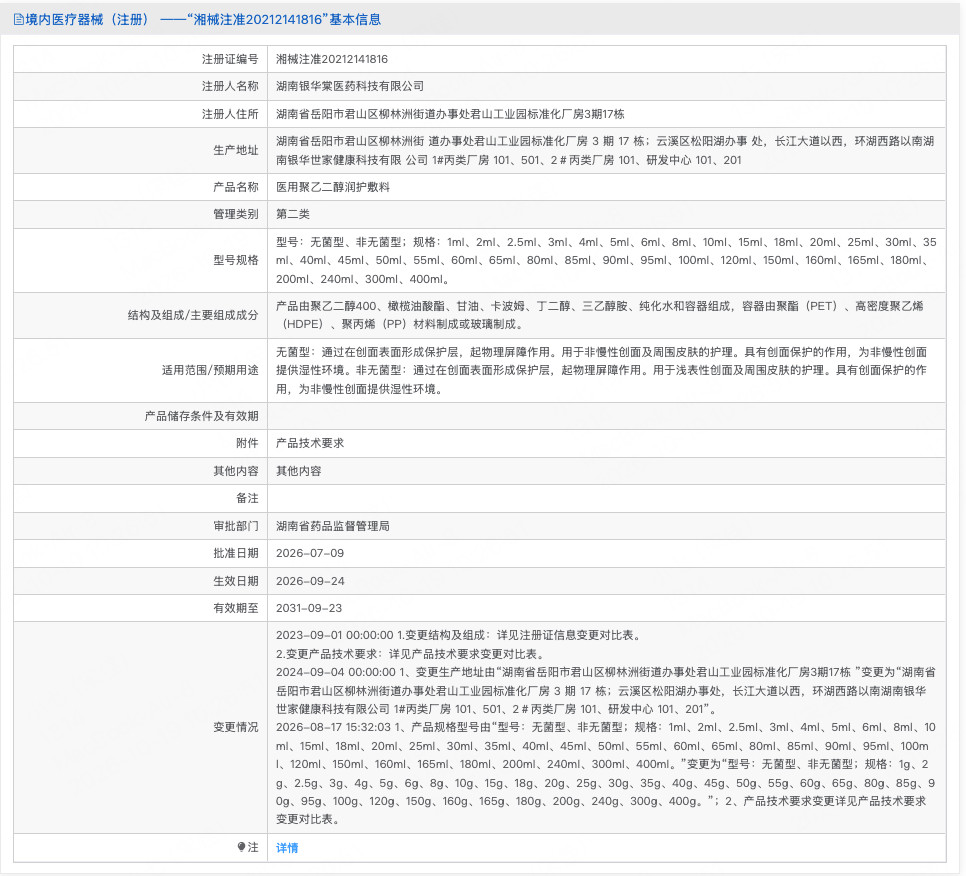Click 产品技术要求 in the 附件 row

click(x=310, y=443)
